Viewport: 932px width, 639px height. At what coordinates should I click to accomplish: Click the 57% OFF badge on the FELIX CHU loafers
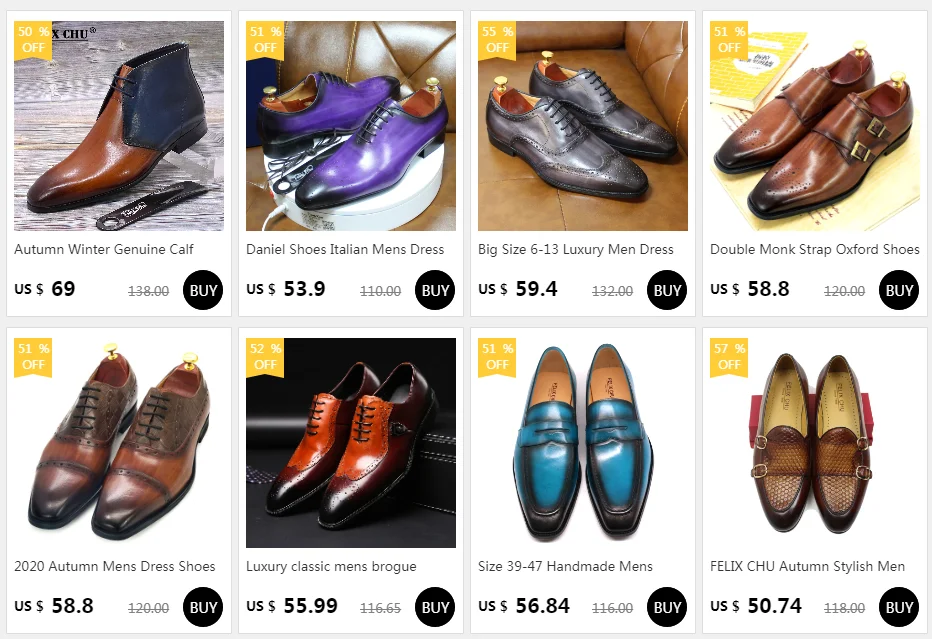[729, 357]
